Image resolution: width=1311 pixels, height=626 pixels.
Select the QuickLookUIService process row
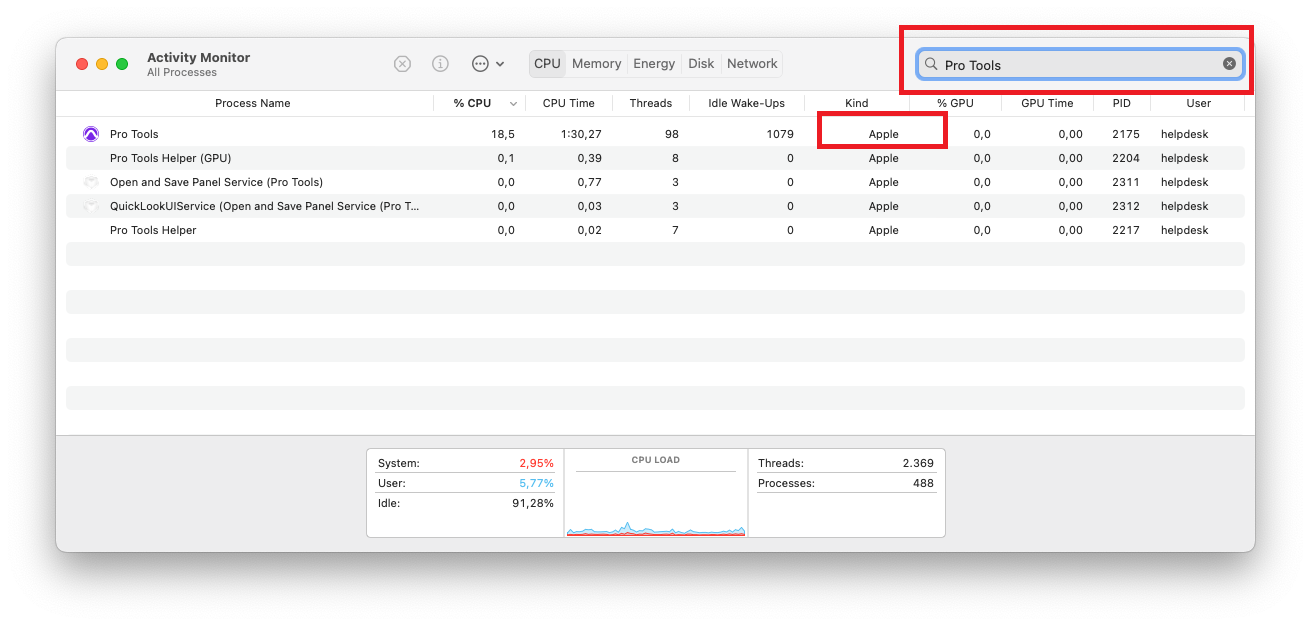[x=655, y=206]
